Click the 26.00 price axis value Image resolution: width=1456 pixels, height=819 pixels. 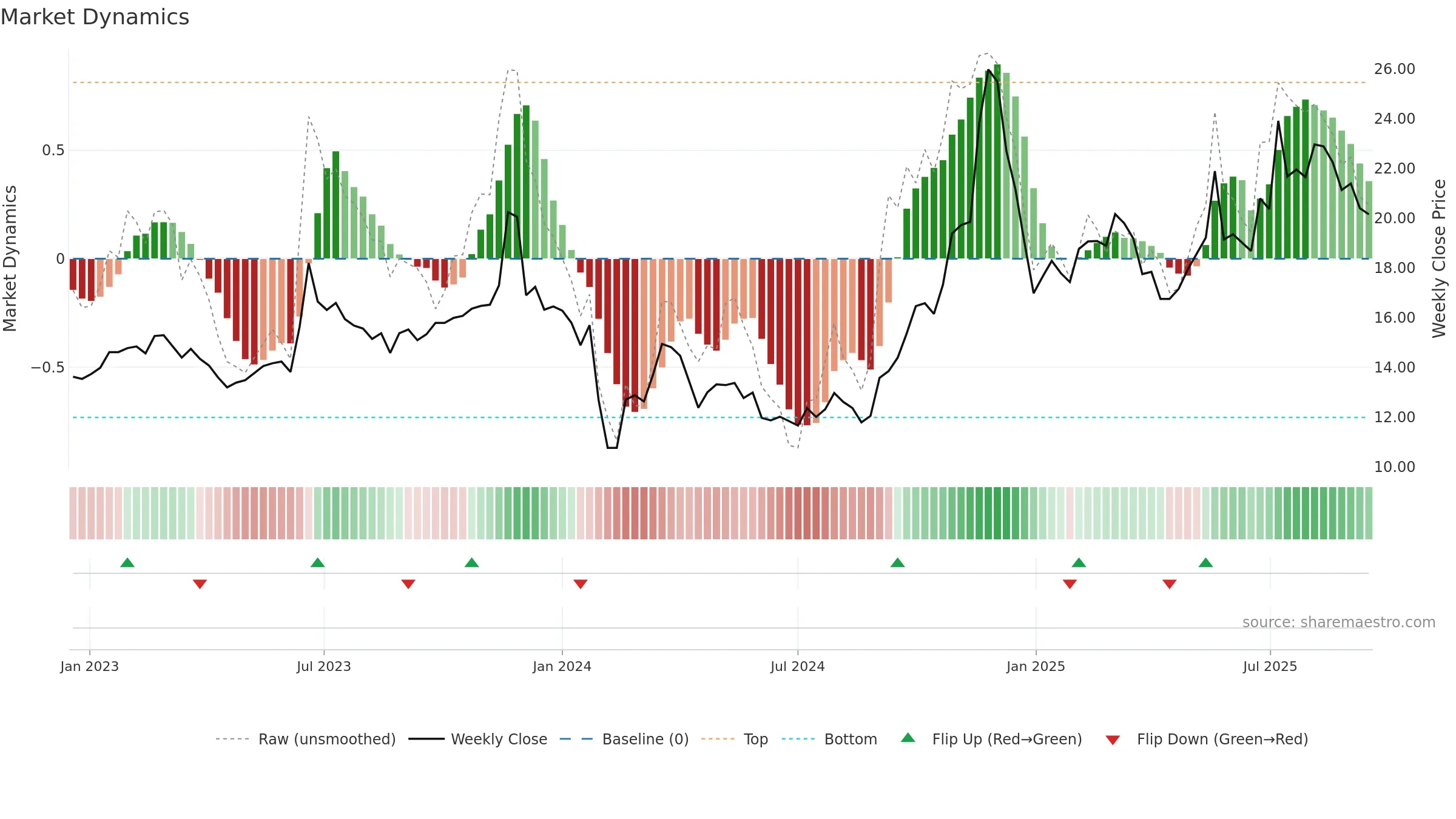coord(1395,69)
